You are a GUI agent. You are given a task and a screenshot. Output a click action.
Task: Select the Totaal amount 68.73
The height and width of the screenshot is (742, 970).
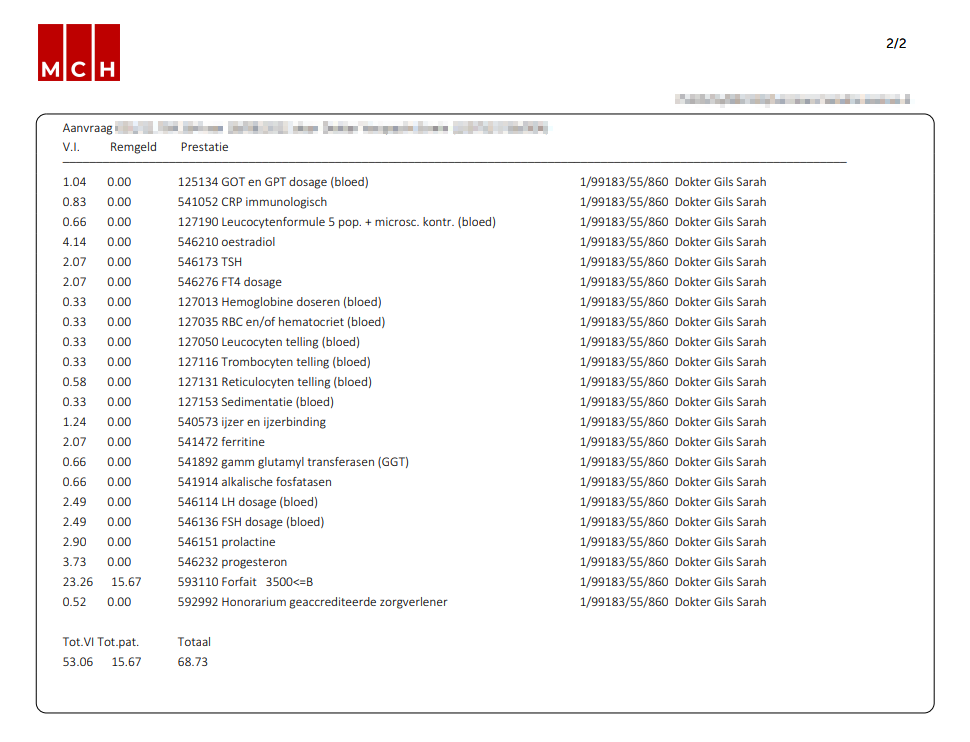[190, 662]
